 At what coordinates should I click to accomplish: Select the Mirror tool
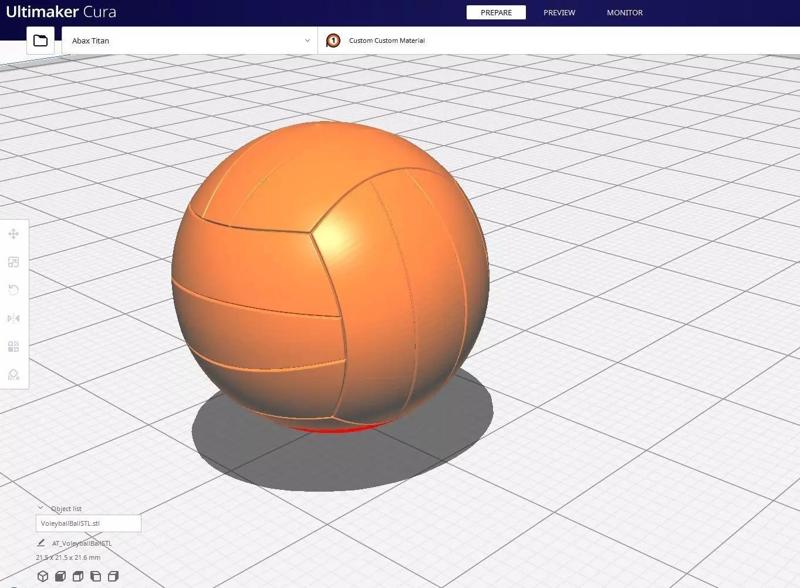[13, 317]
